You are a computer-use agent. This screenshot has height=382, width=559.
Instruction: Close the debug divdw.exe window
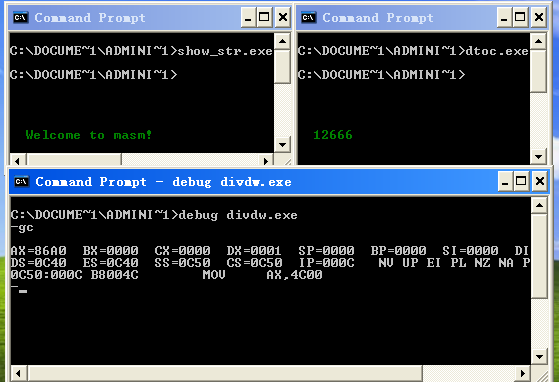540,181
